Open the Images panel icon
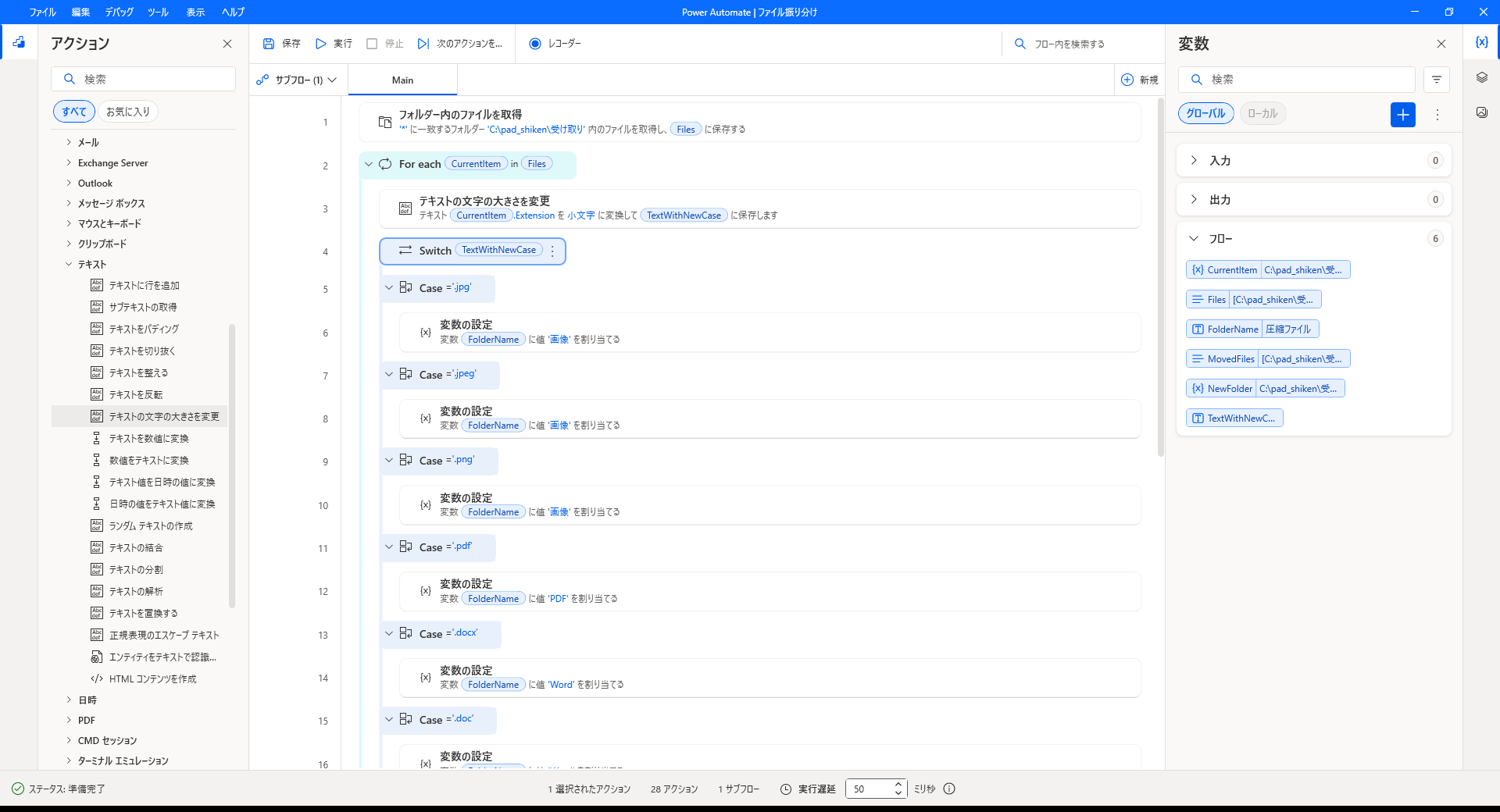The image size is (1500, 812). (x=1481, y=112)
